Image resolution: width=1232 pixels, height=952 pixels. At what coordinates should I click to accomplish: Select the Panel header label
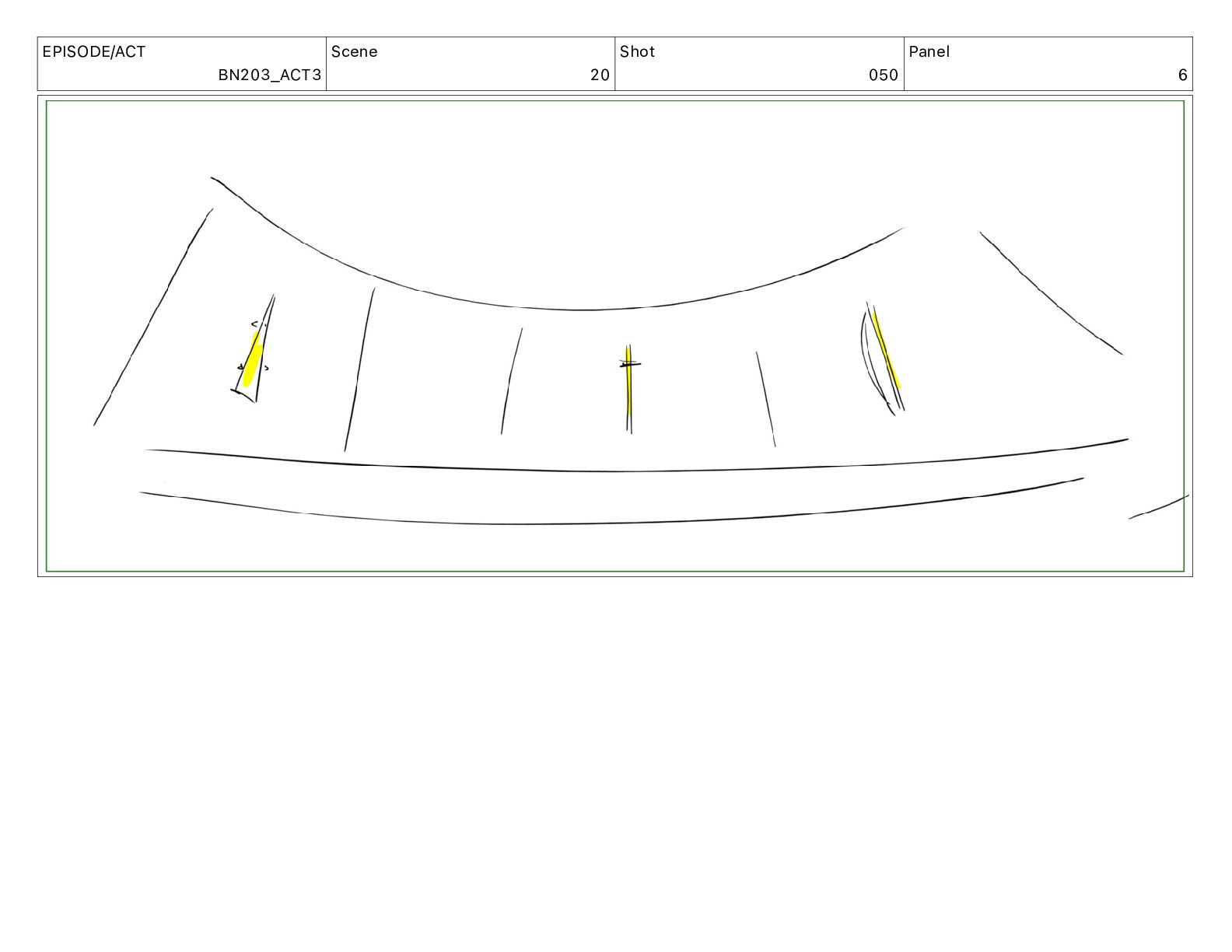[x=929, y=52]
